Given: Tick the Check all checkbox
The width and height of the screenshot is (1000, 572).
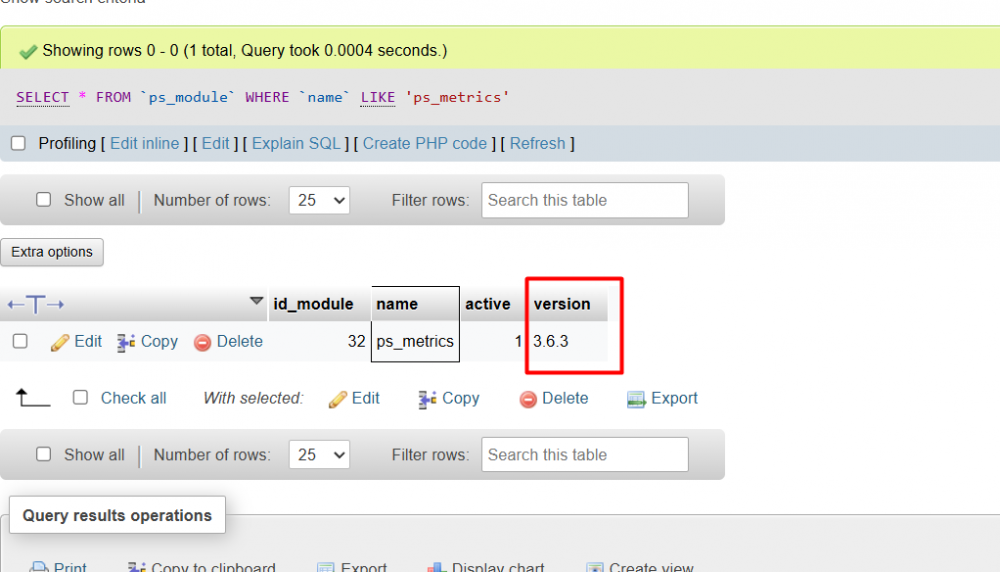Looking at the screenshot, I should click(80, 397).
